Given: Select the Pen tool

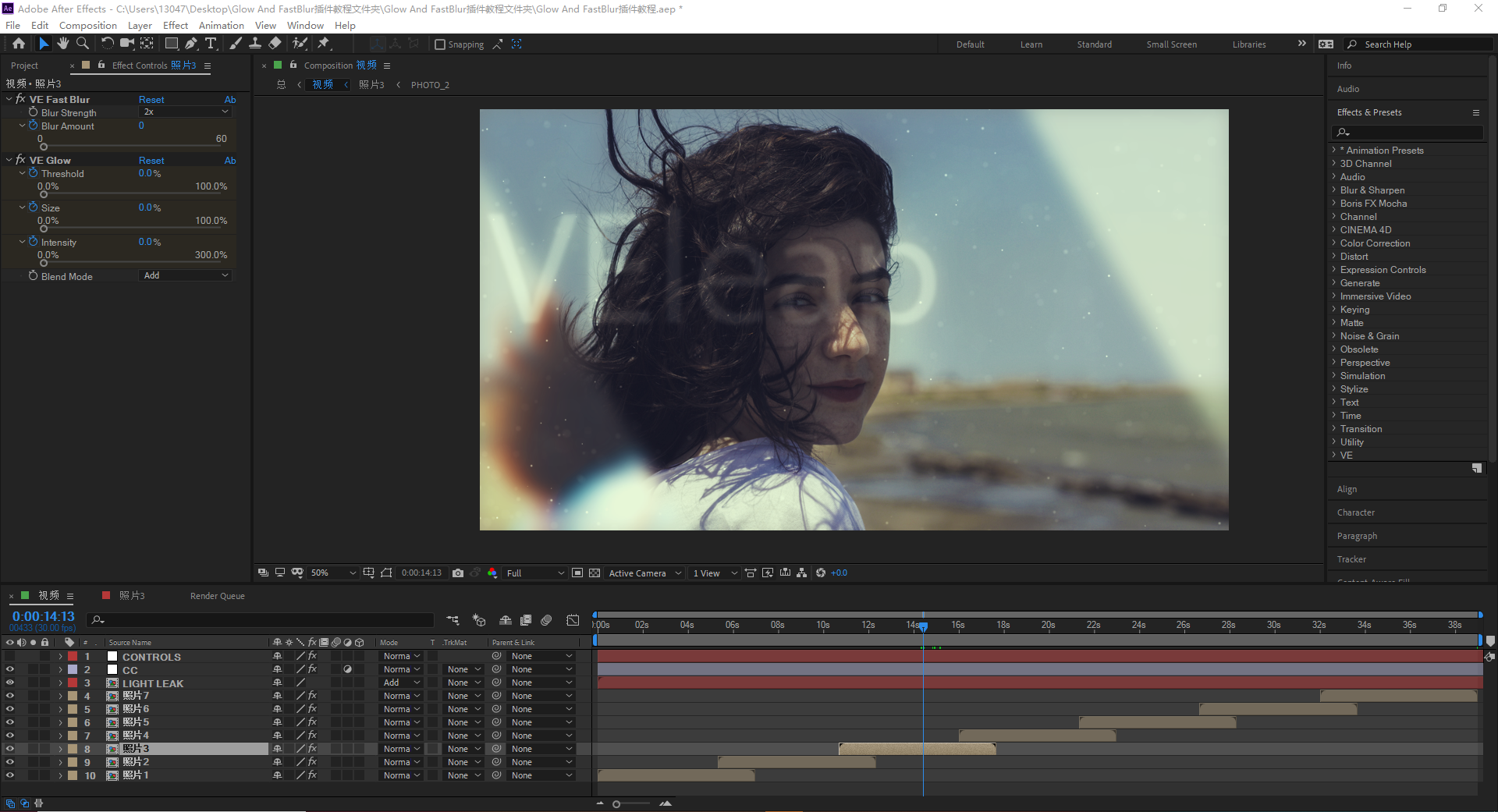Looking at the screenshot, I should pyautogui.click(x=191, y=44).
